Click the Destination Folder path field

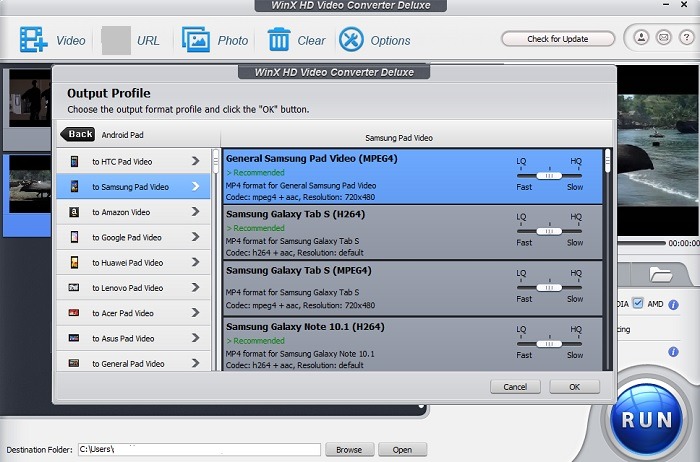click(201, 450)
